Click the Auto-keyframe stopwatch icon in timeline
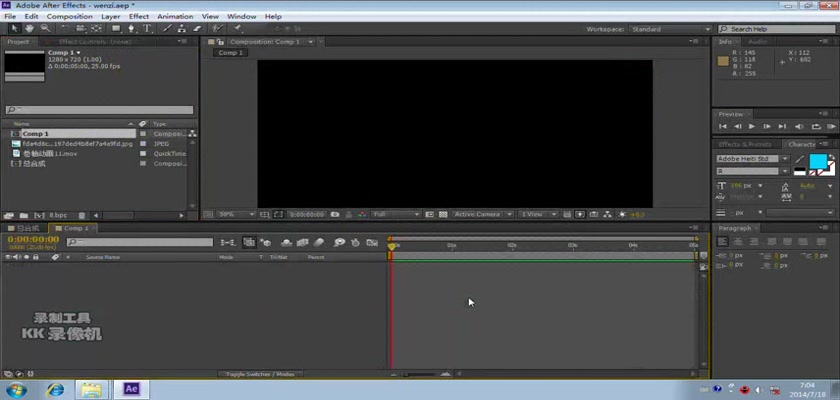 (x=355, y=243)
